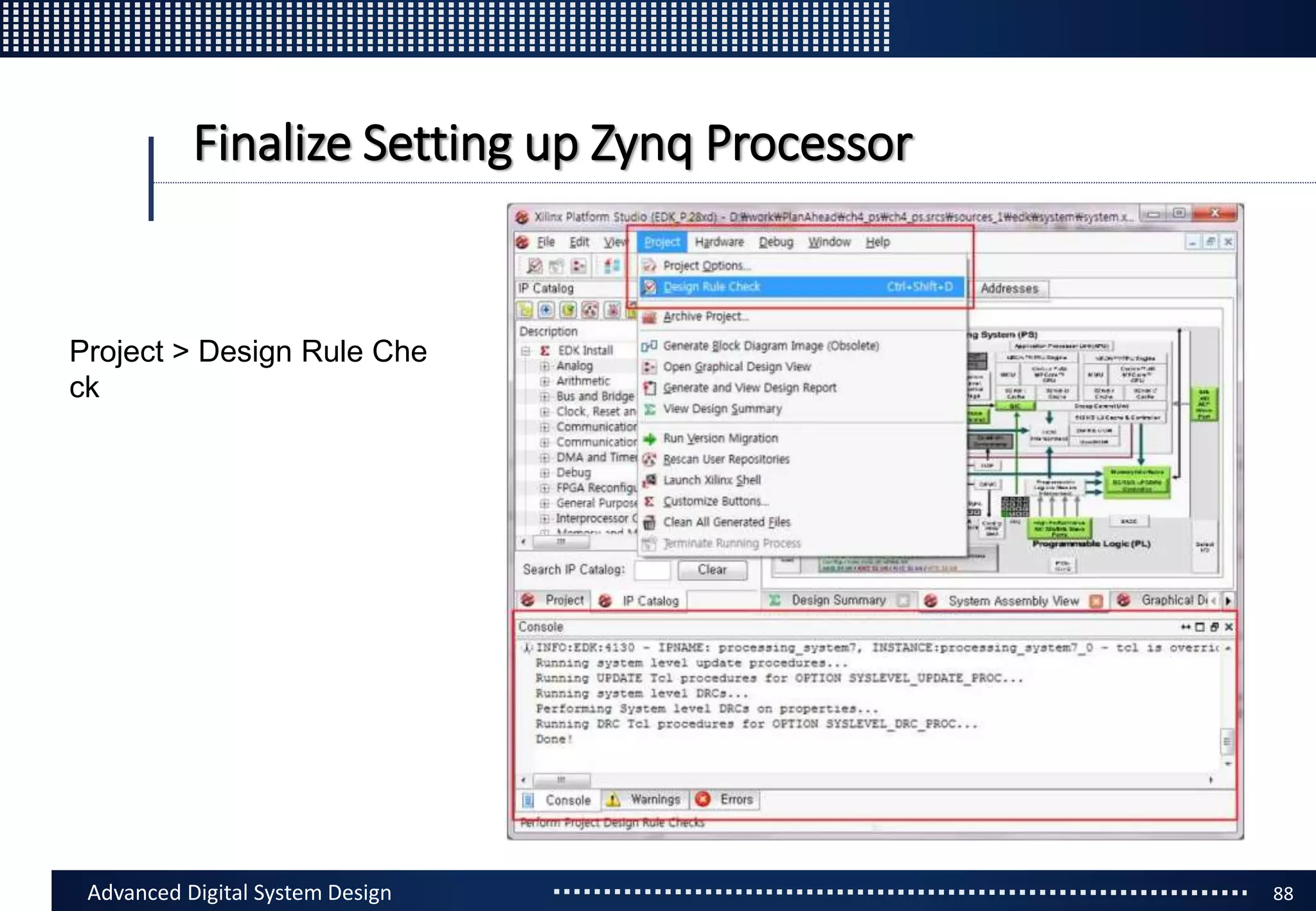Viewport: 1316px width, 911px height.
Task: Click fifth red IP Catalog toolbar icon
Action: pyautogui.click(x=612, y=310)
